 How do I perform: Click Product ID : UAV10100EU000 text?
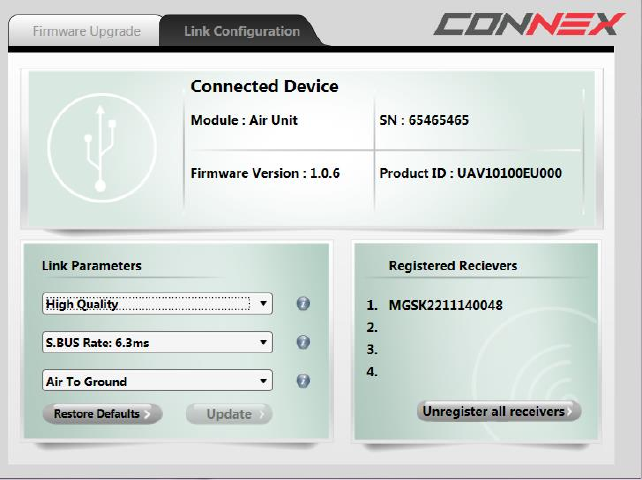[x=470, y=173]
